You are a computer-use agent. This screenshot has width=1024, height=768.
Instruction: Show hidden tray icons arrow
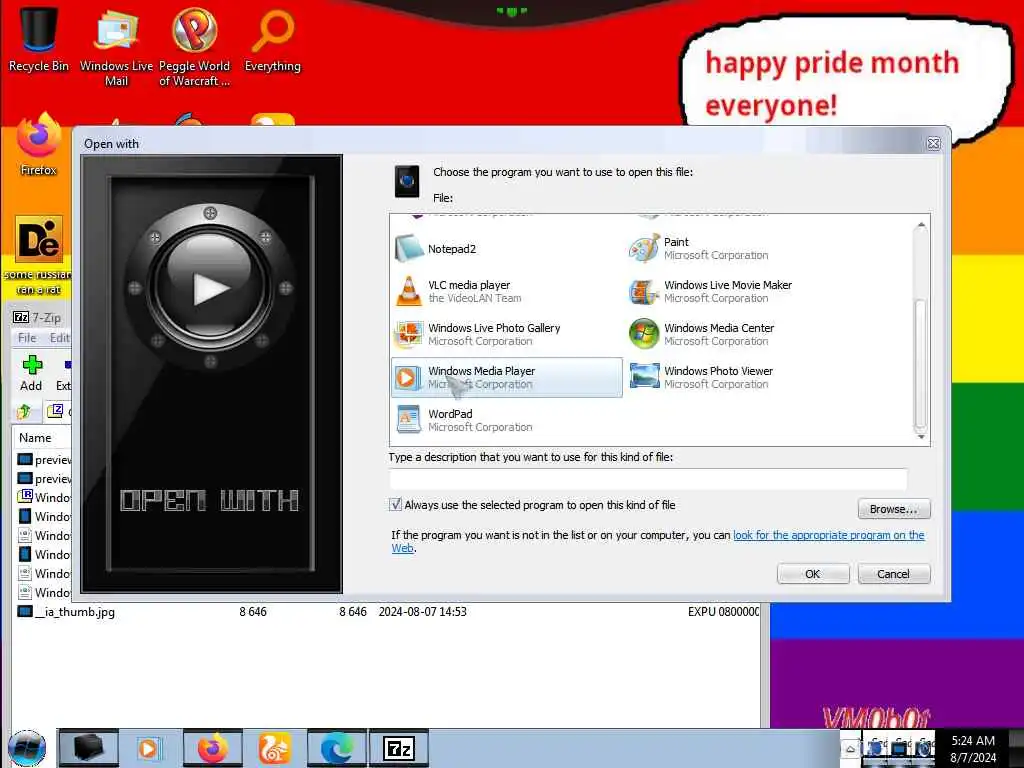(850, 749)
